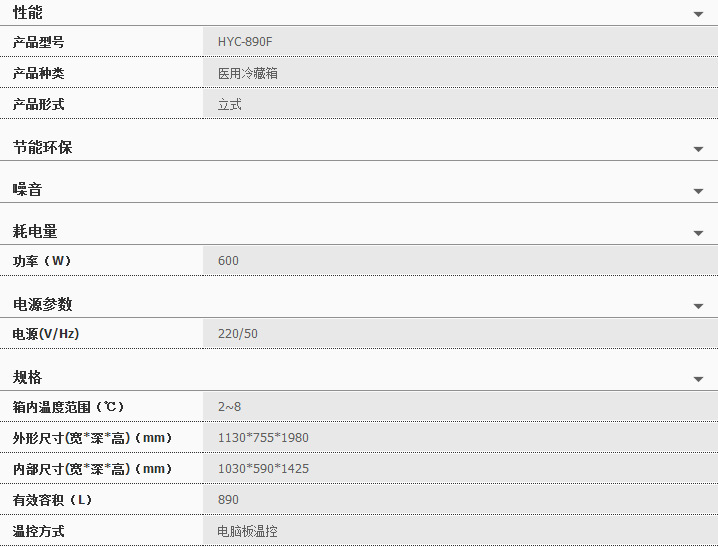This screenshot has height=547, width=718.
Task: Click the 节能环保 section heading
Action: tap(42, 147)
